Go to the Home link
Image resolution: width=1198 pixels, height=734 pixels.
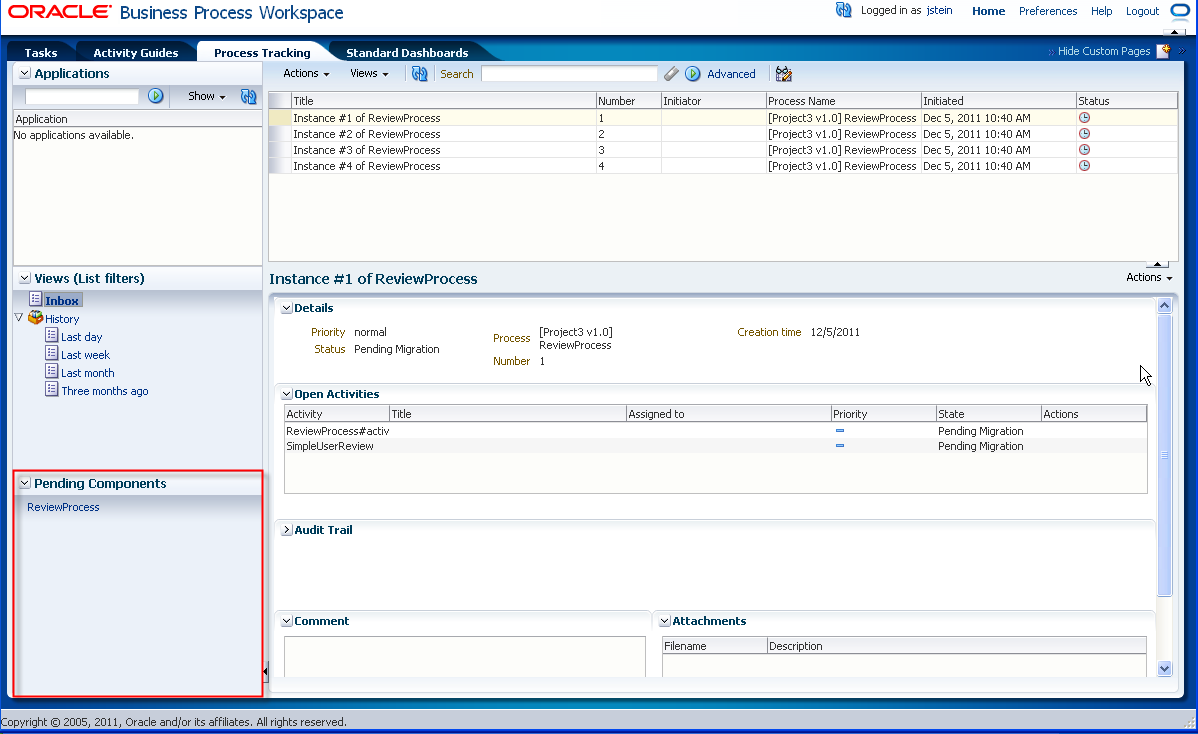click(988, 11)
